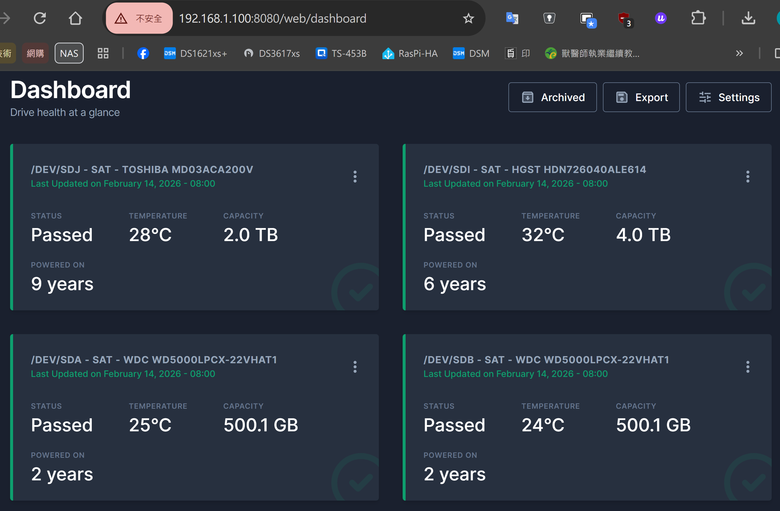This screenshot has width=780, height=511.
Task: Open the extensions puzzle piece menu
Action: coord(698,18)
